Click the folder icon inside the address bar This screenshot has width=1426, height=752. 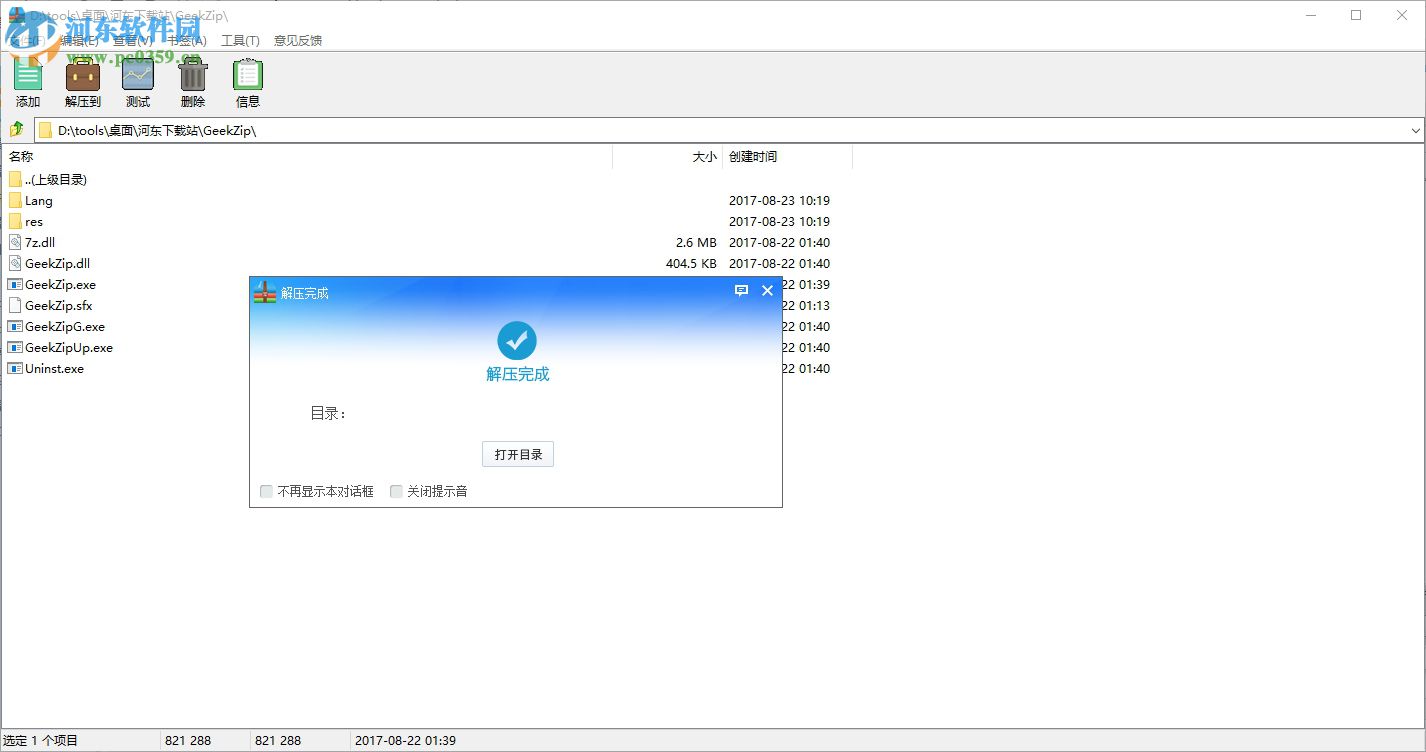45,130
